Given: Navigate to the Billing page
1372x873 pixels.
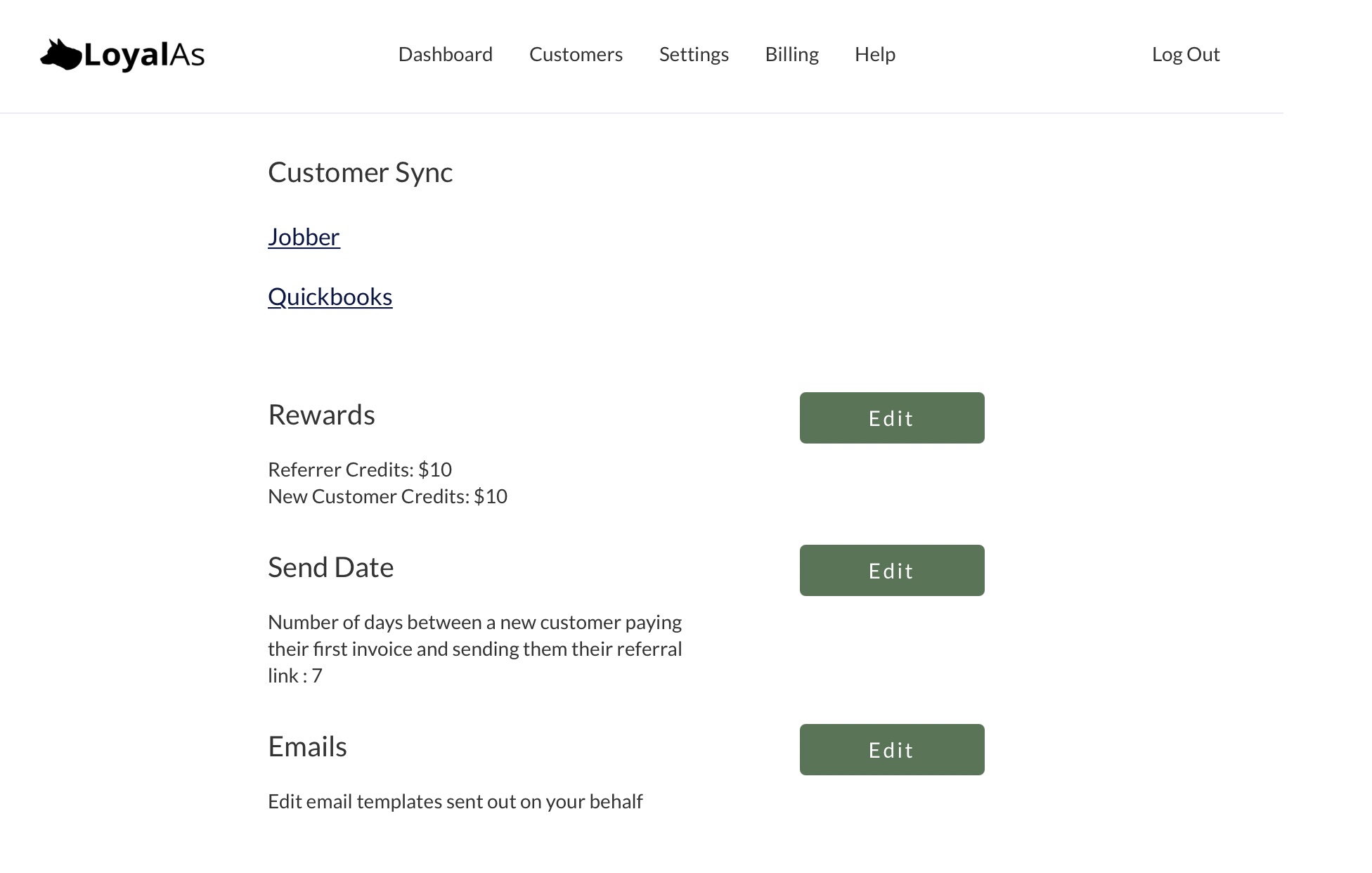Looking at the screenshot, I should [791, 55].
